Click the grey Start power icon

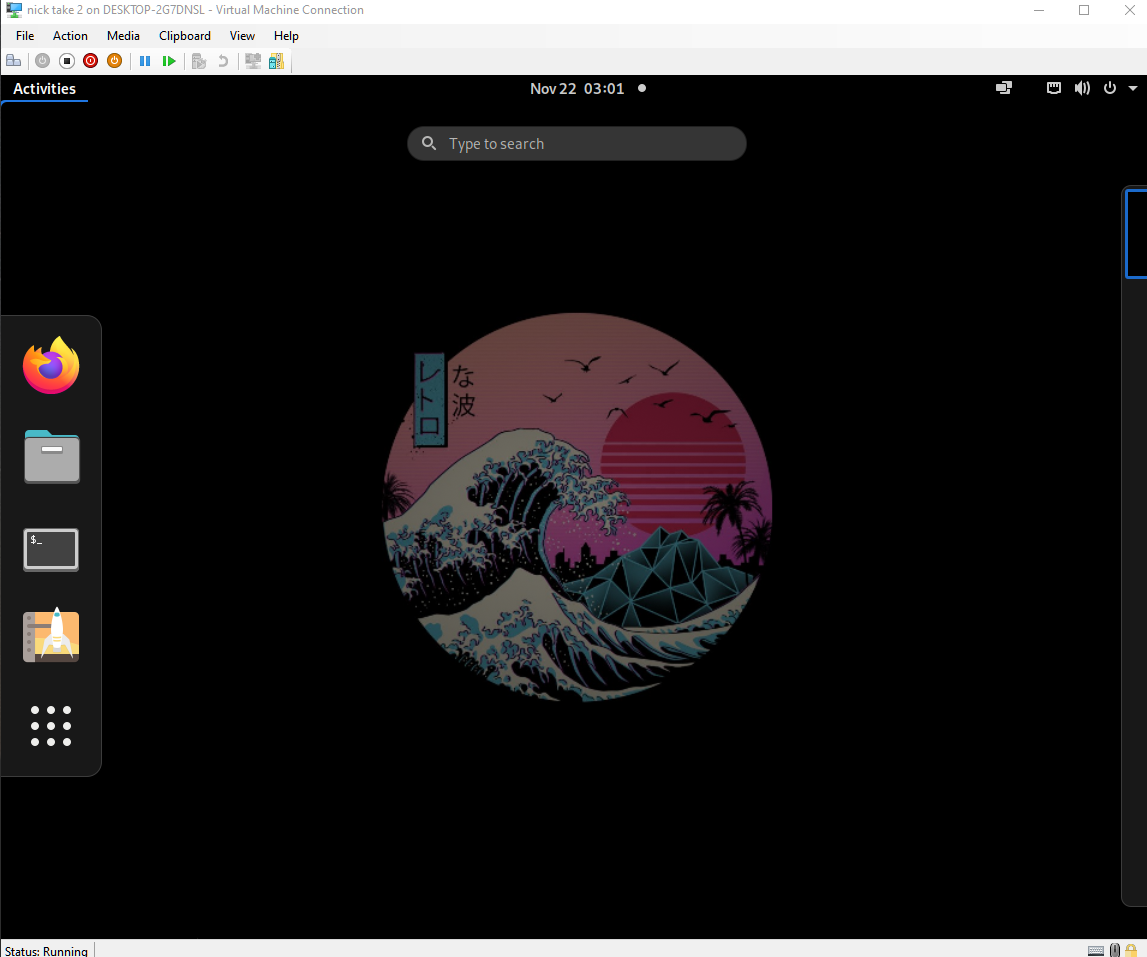42,61
